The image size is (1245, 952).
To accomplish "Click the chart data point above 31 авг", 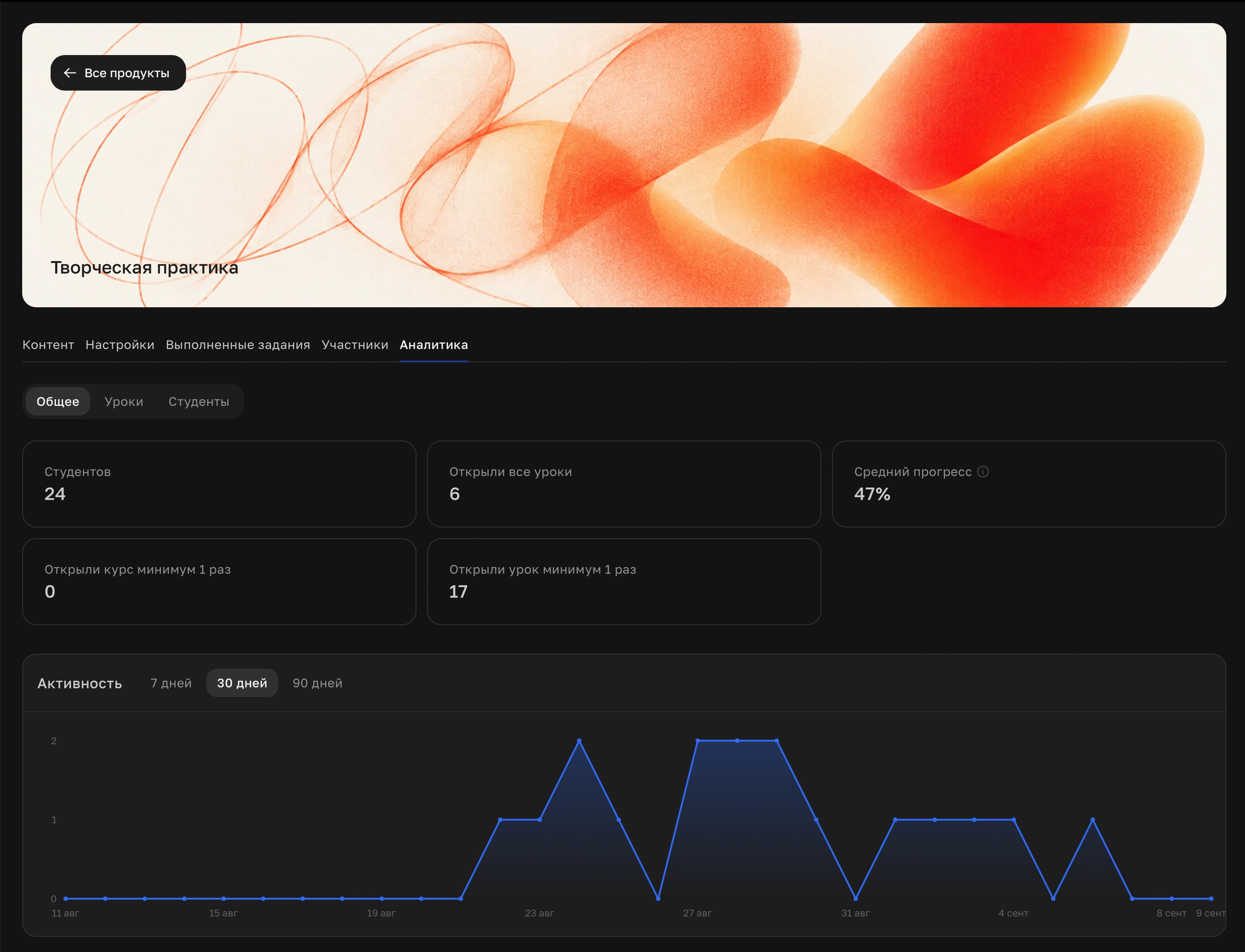I will (856, 898).
